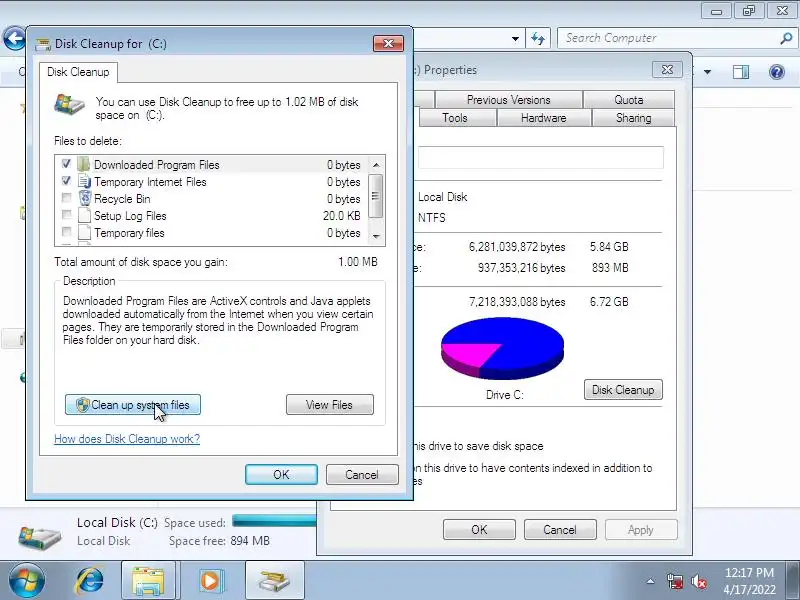The width and height of the screenshot is (800, 600).
Task: Tick the Recycle Bin checkbox
Action: 66,198
